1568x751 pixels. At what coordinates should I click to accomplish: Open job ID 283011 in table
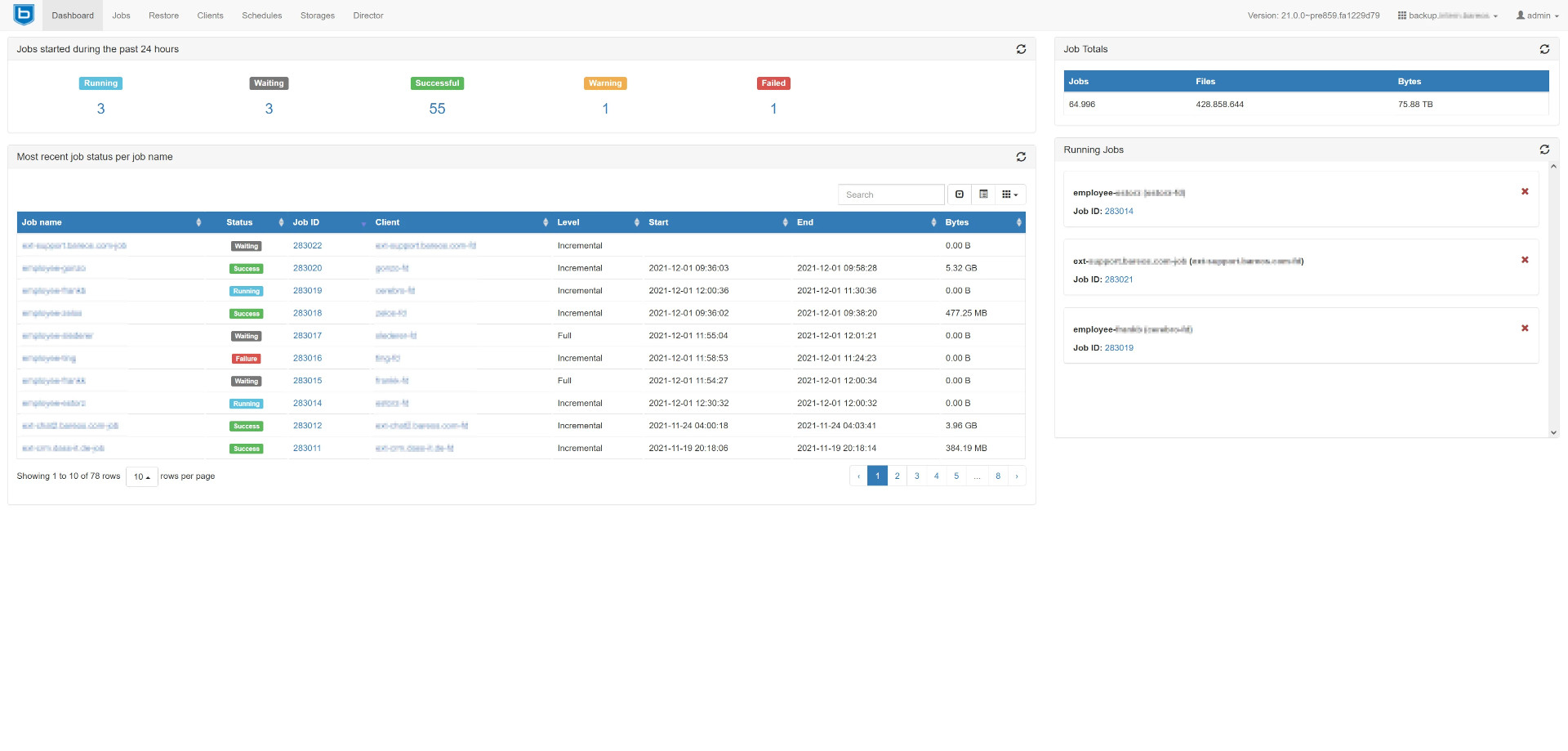tap(307, 448)
